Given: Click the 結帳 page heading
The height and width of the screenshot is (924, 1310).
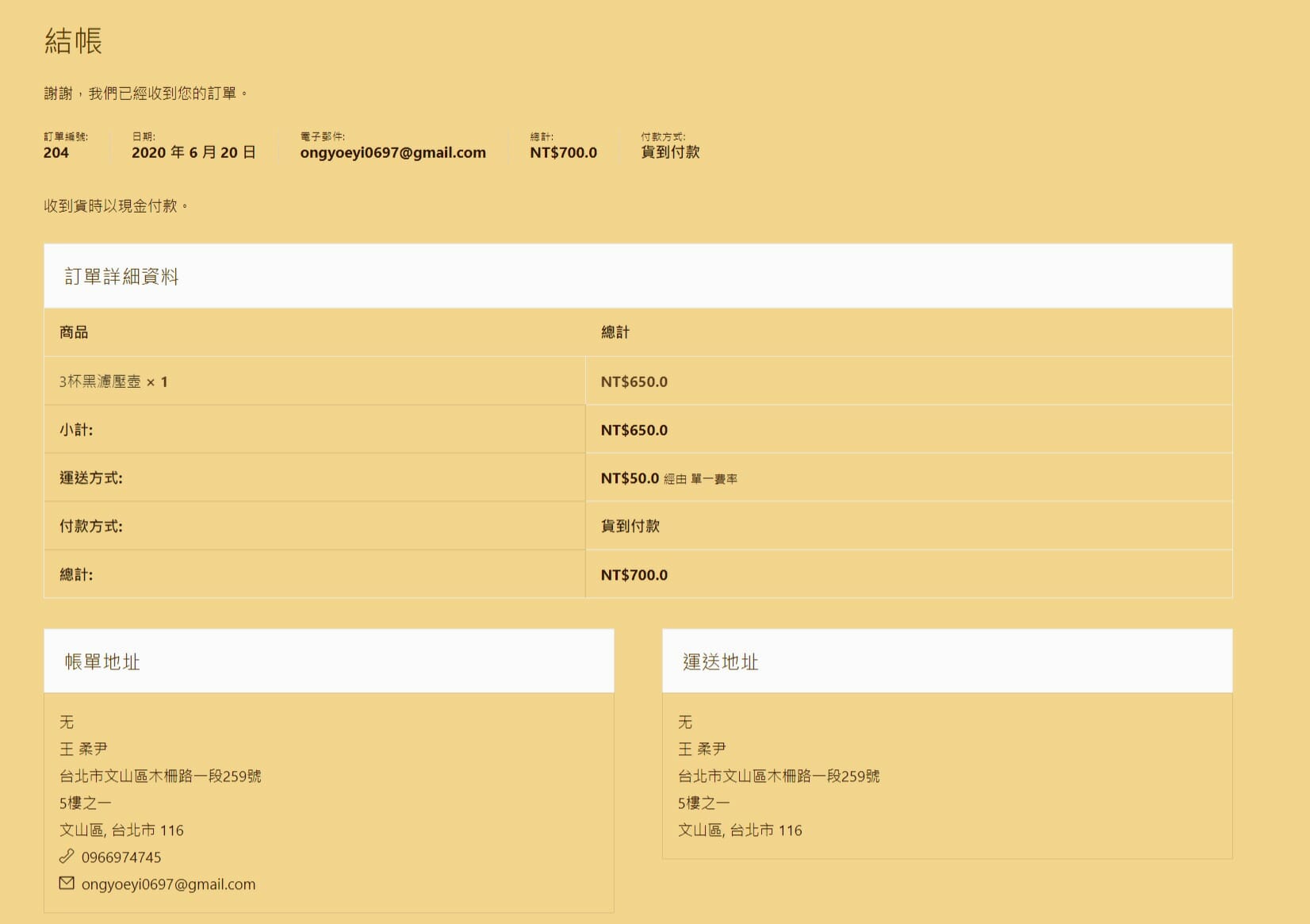Looking at the screenshot, I should (x=73, y=41).
